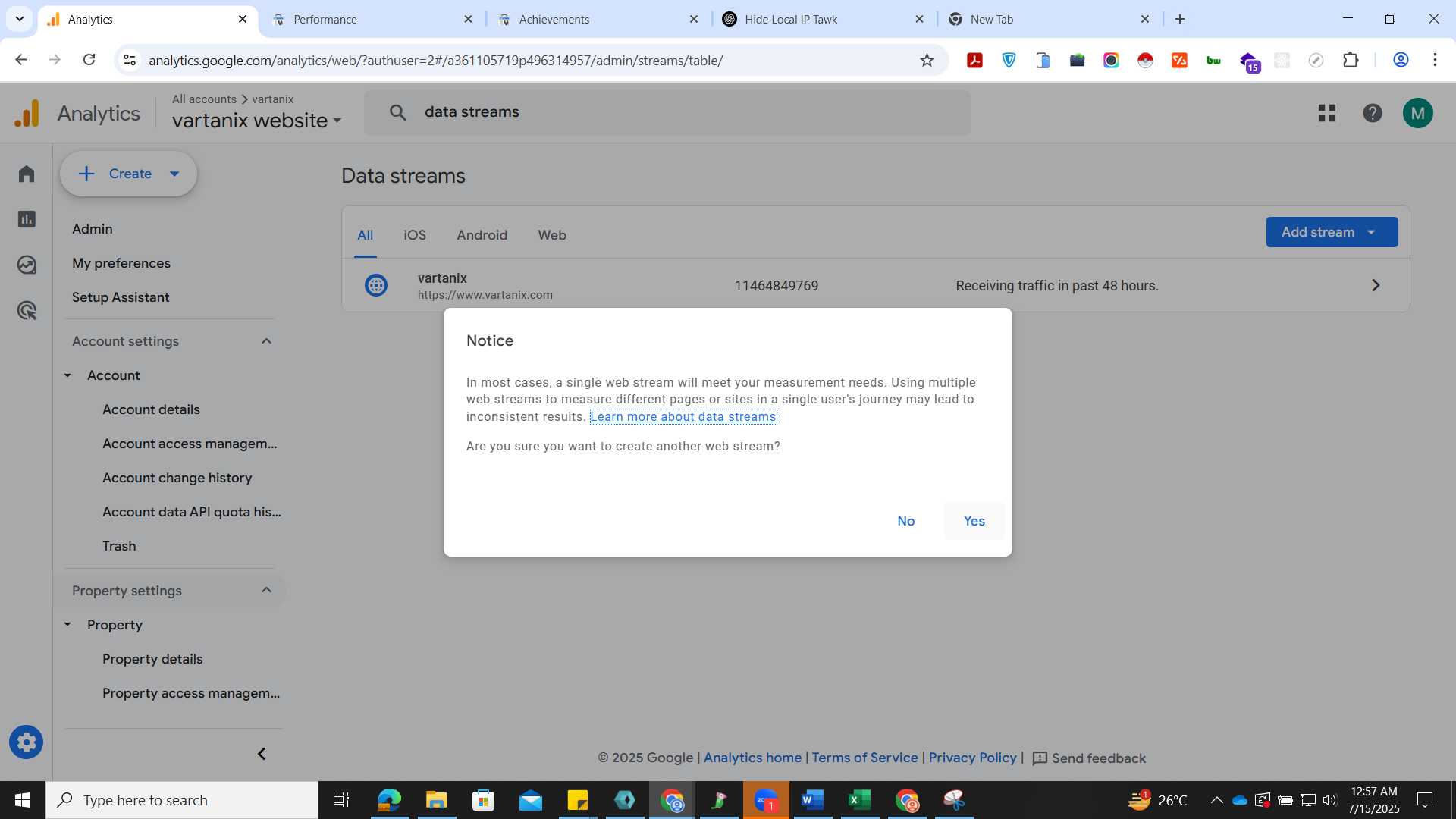
Task: Open the Adobe Acrobat extension icon
Action: coord(974,60)
